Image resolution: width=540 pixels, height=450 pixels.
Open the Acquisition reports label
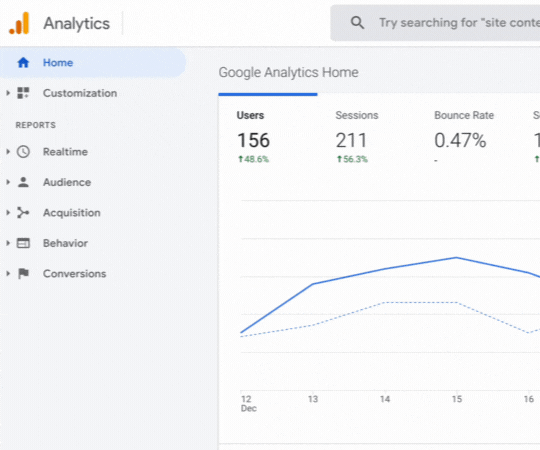(x=72, y=213)
